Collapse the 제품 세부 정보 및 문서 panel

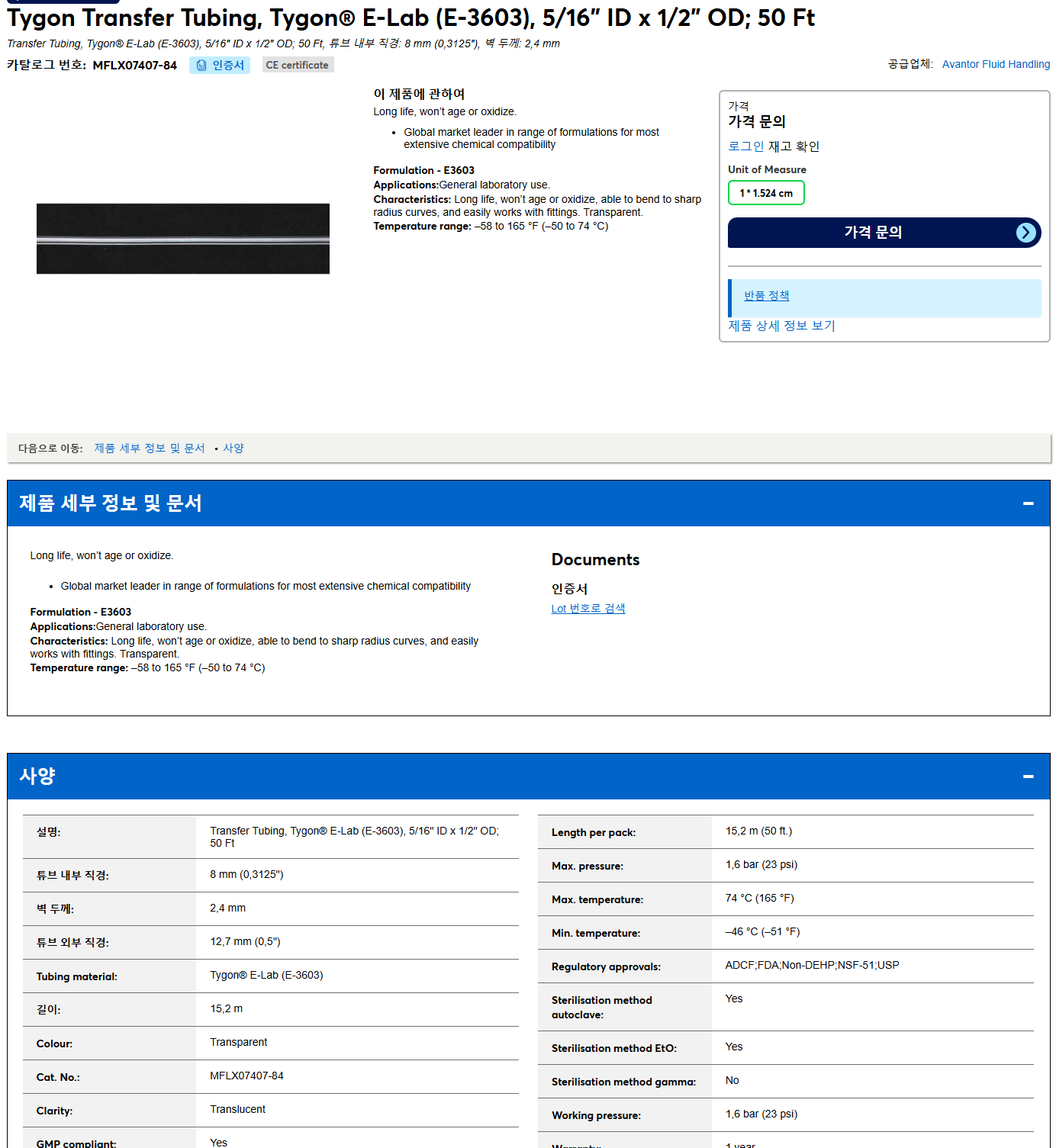(x=1028, y=503)
